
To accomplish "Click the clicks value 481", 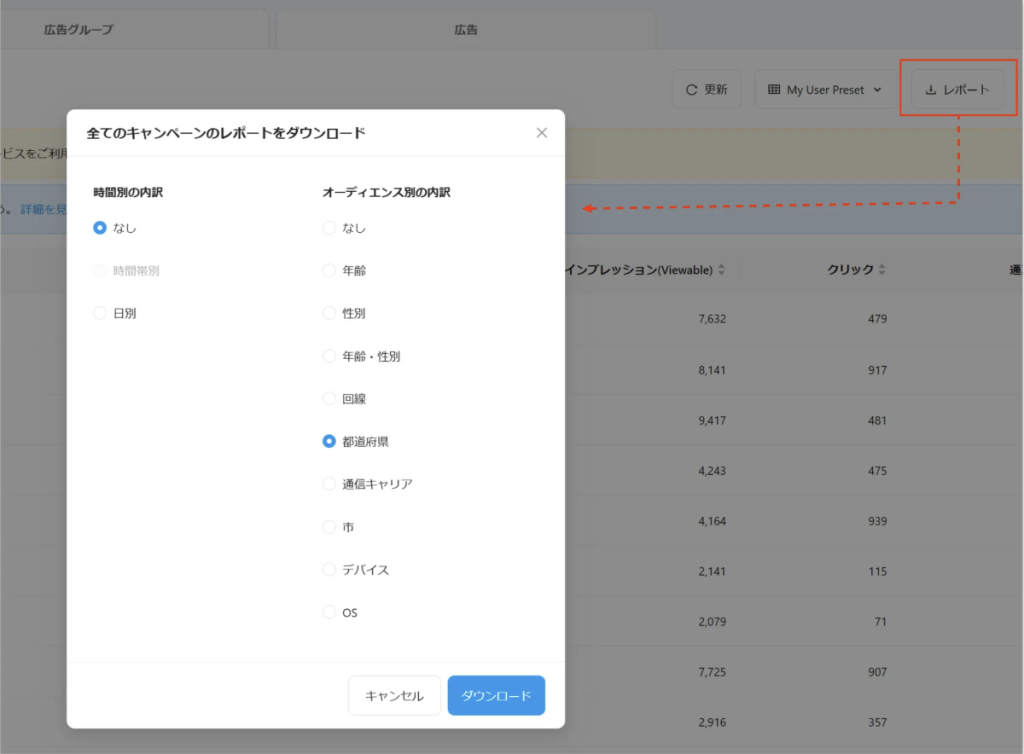I will click(x=878, y=421).
